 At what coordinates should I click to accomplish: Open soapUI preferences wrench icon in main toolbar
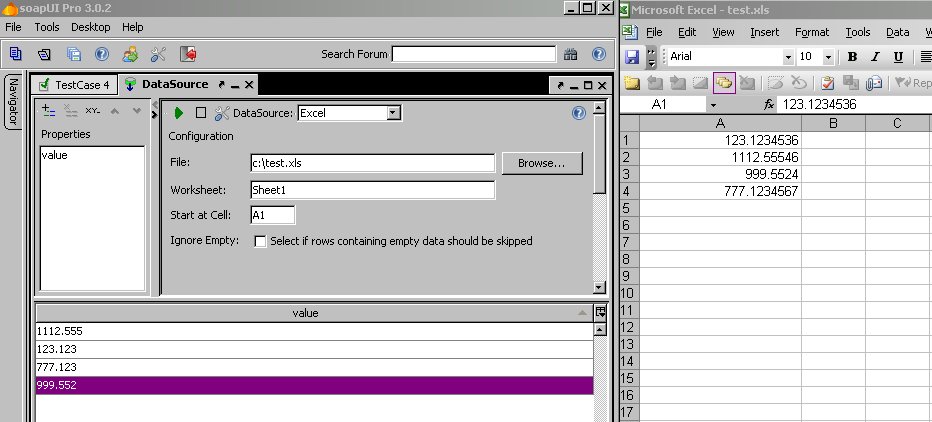point(158,54)
